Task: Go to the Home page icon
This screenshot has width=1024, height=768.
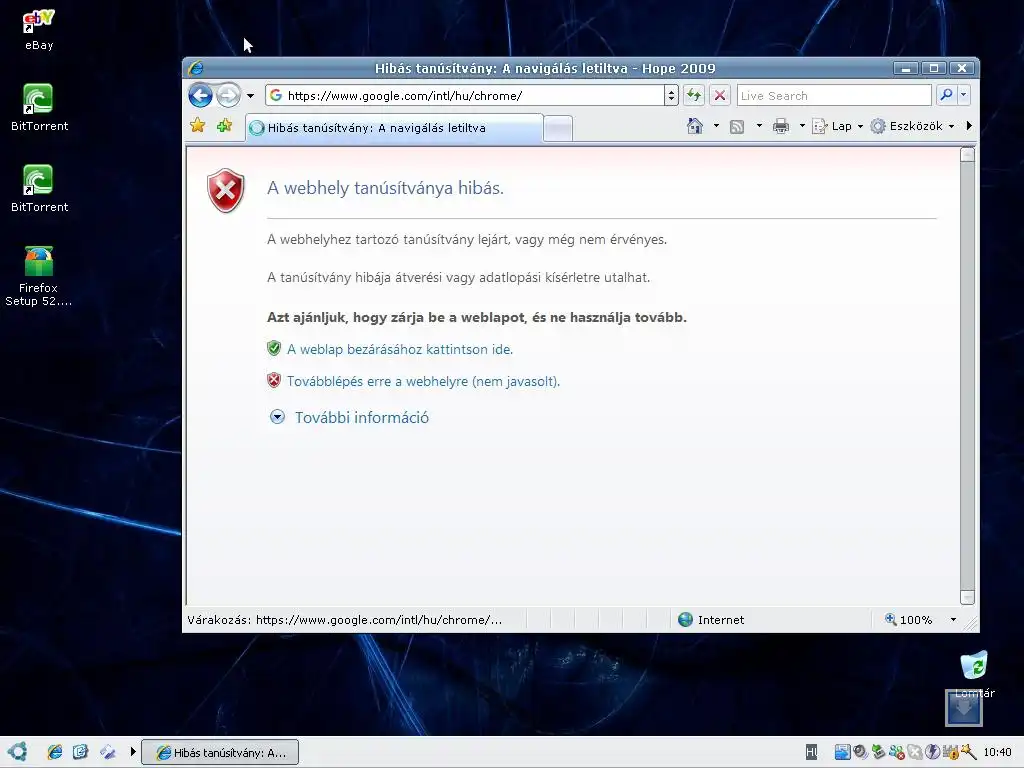Action: pos(695,126)
